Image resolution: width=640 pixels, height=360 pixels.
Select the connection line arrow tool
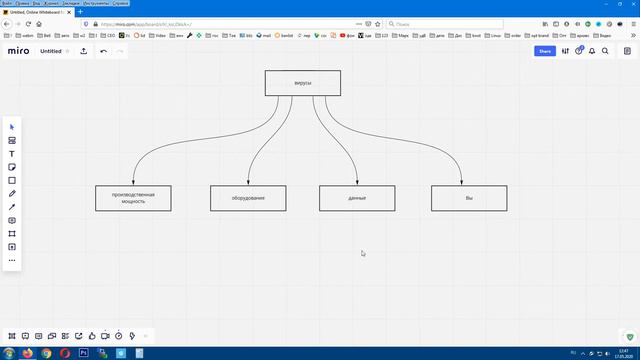point(12,207)
